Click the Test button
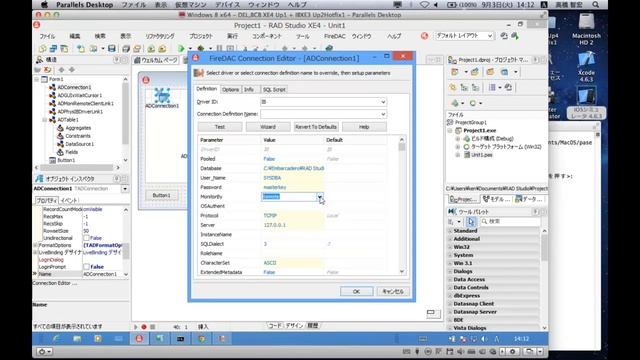This screenshot has height=360, width=640. (220, 127)
